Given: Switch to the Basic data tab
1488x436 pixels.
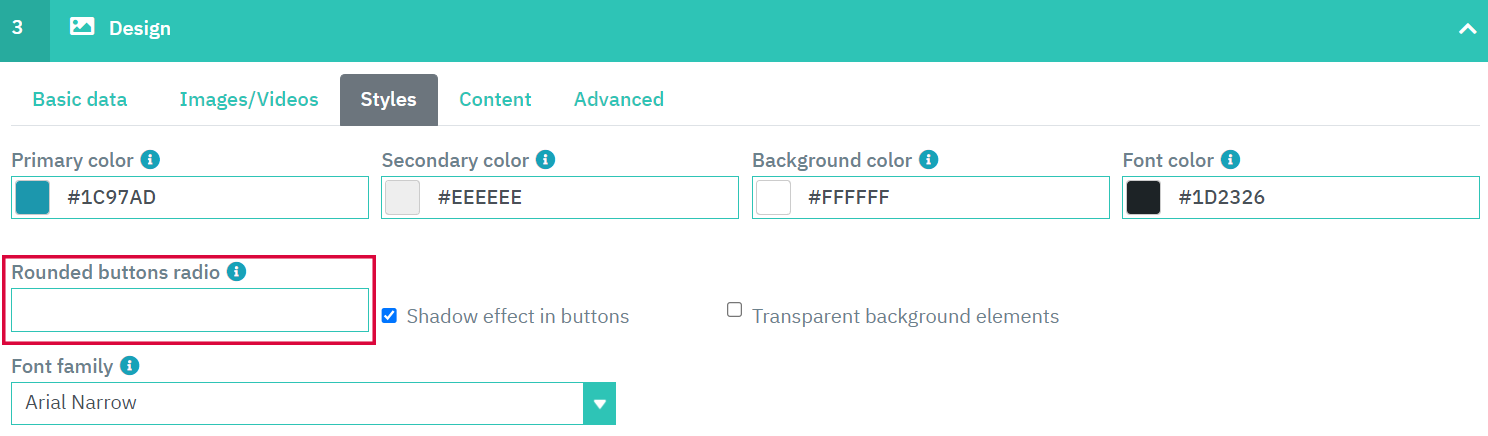Looking at the screenshot, I should [x=80, y=99].
